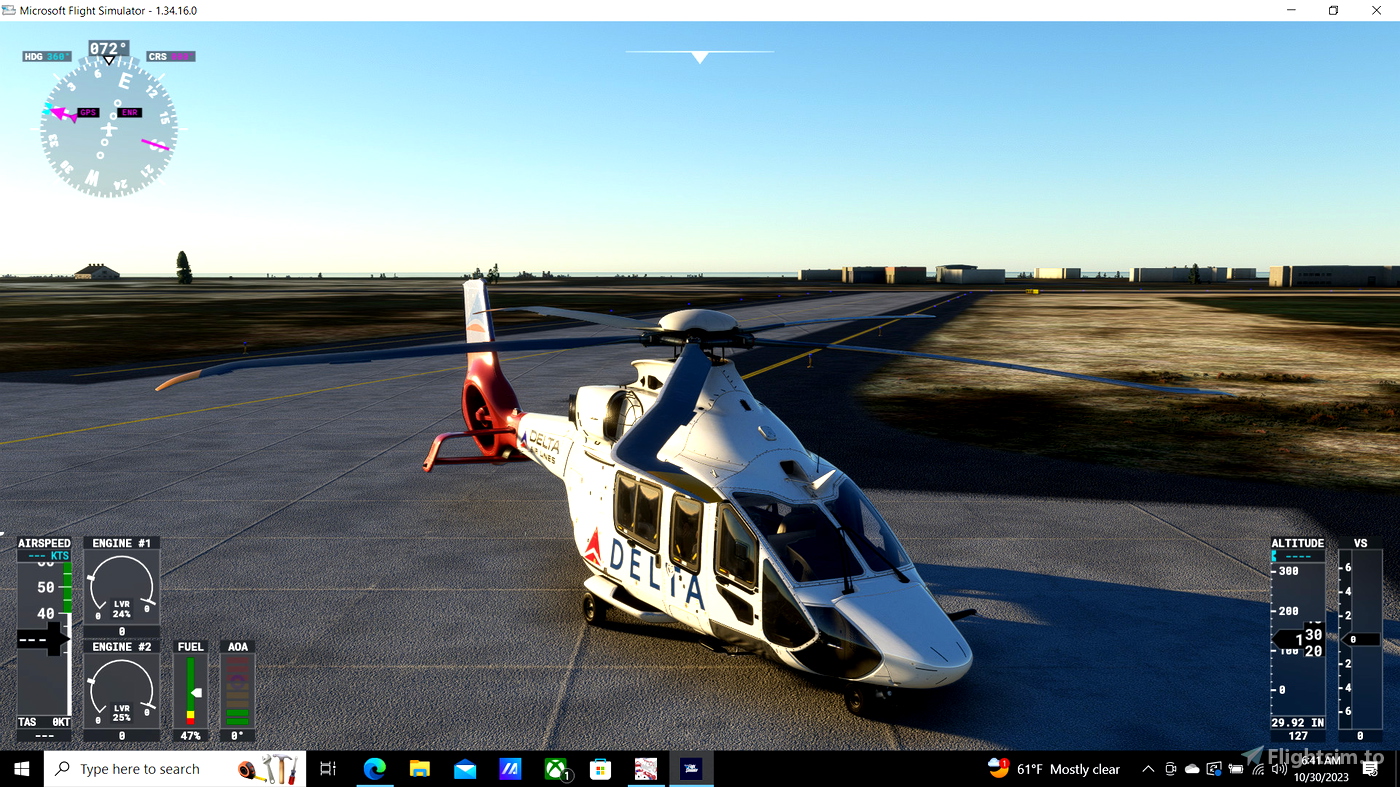Show hidden system tray icons
Screen dimensions: 1400x787
tap(1148, 769)
